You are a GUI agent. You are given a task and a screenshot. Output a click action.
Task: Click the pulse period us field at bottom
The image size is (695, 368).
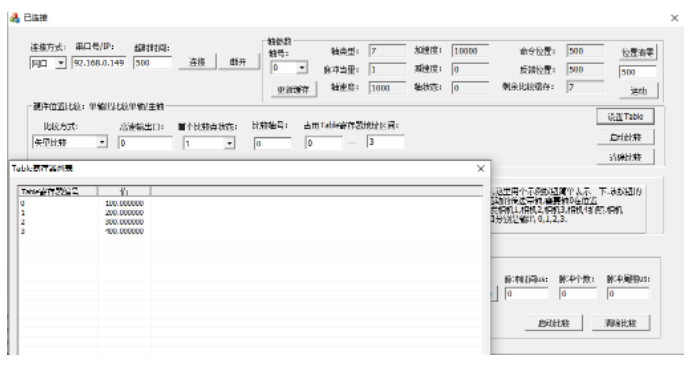628,294
